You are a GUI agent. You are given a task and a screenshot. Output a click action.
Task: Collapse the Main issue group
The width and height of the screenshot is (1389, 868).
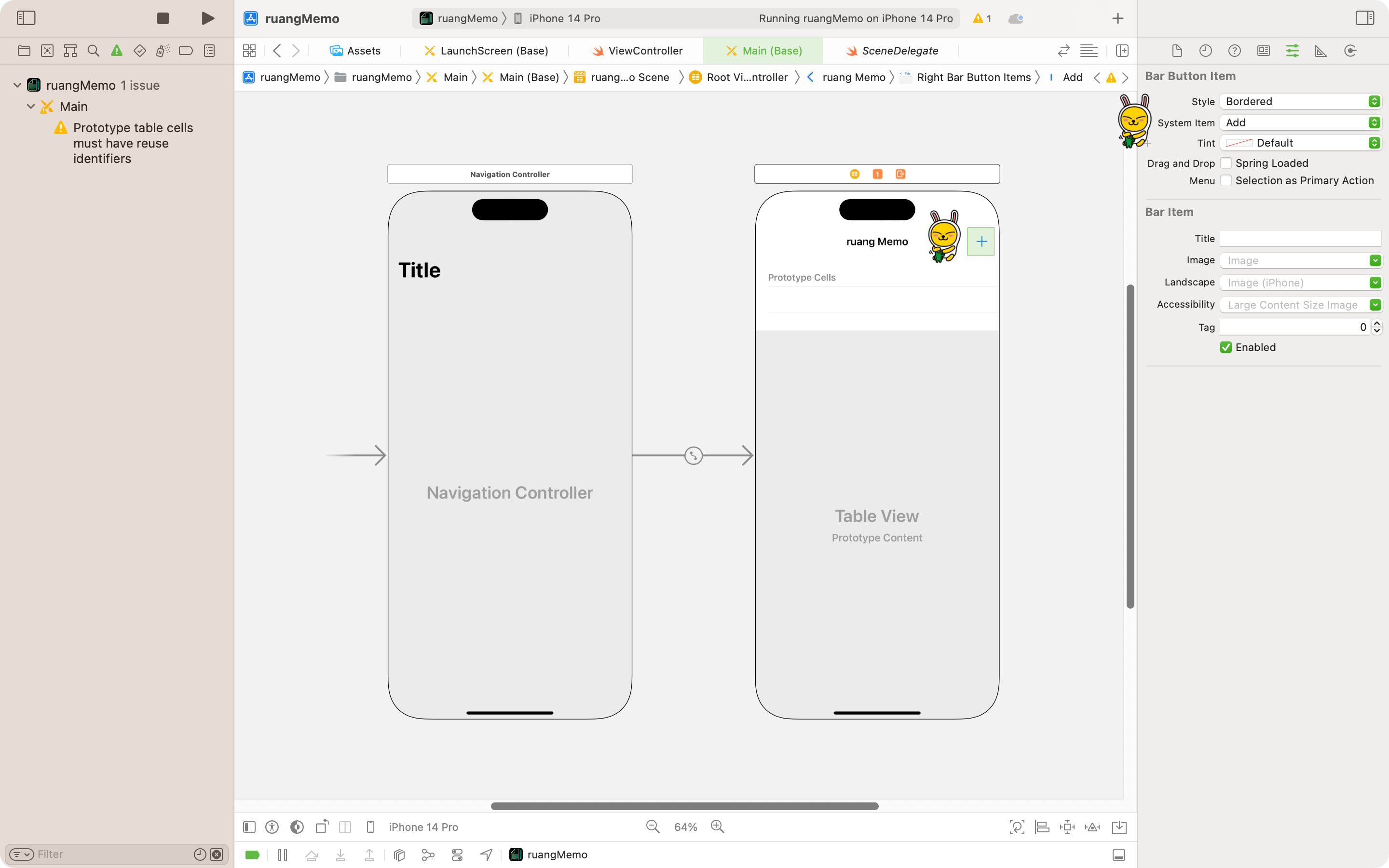pyautogui.click(x=31, y=106)
